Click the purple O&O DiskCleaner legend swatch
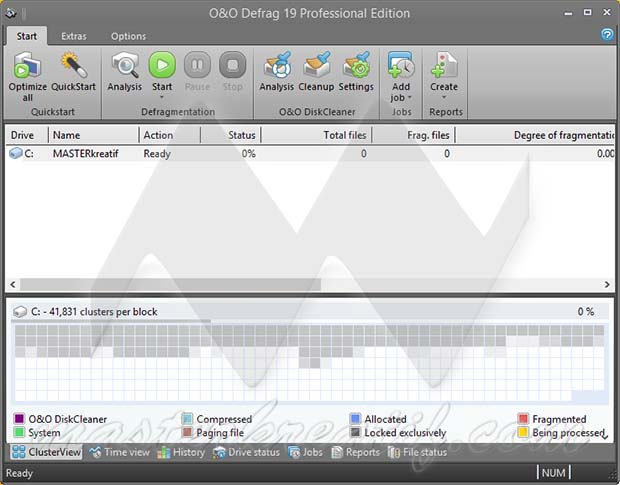620x485 pixels. pos(19,418)
